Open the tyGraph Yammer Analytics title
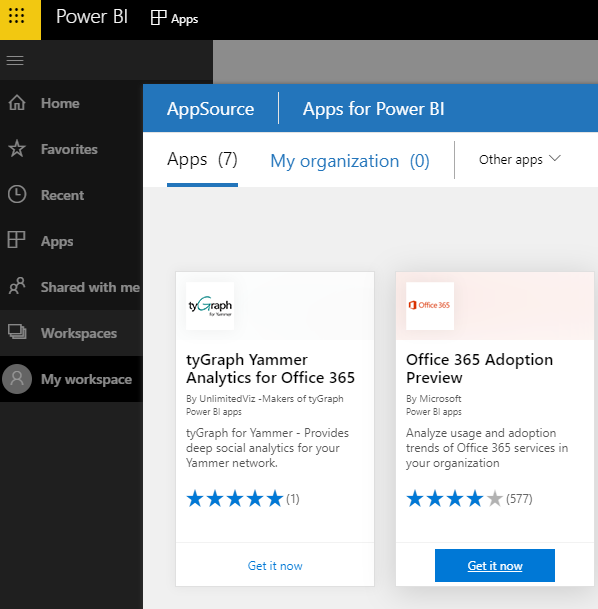This screenshot has width=598, height=609. [270, 369]
